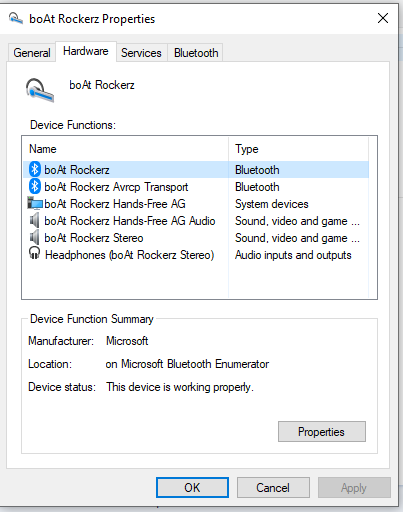Click the Microsoft manufacturer value

point(127,341)
